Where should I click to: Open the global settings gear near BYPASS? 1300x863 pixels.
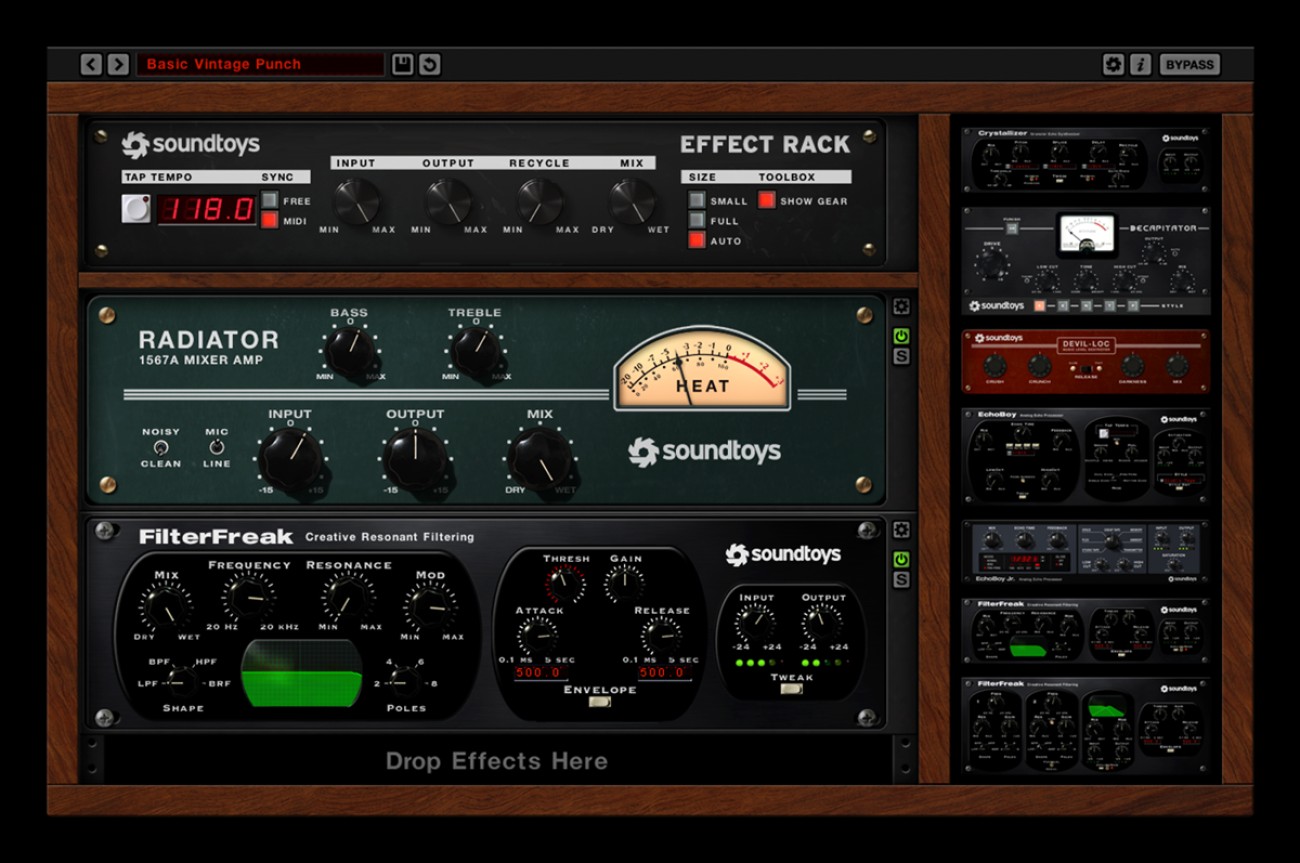(1114, 63)
